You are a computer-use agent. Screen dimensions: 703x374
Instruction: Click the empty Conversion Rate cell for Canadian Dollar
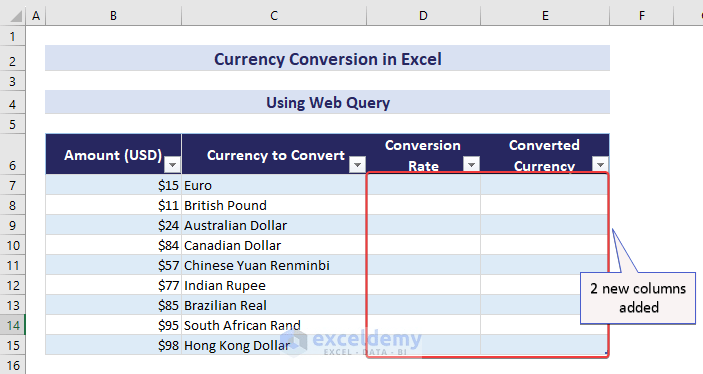click(423, 245)
